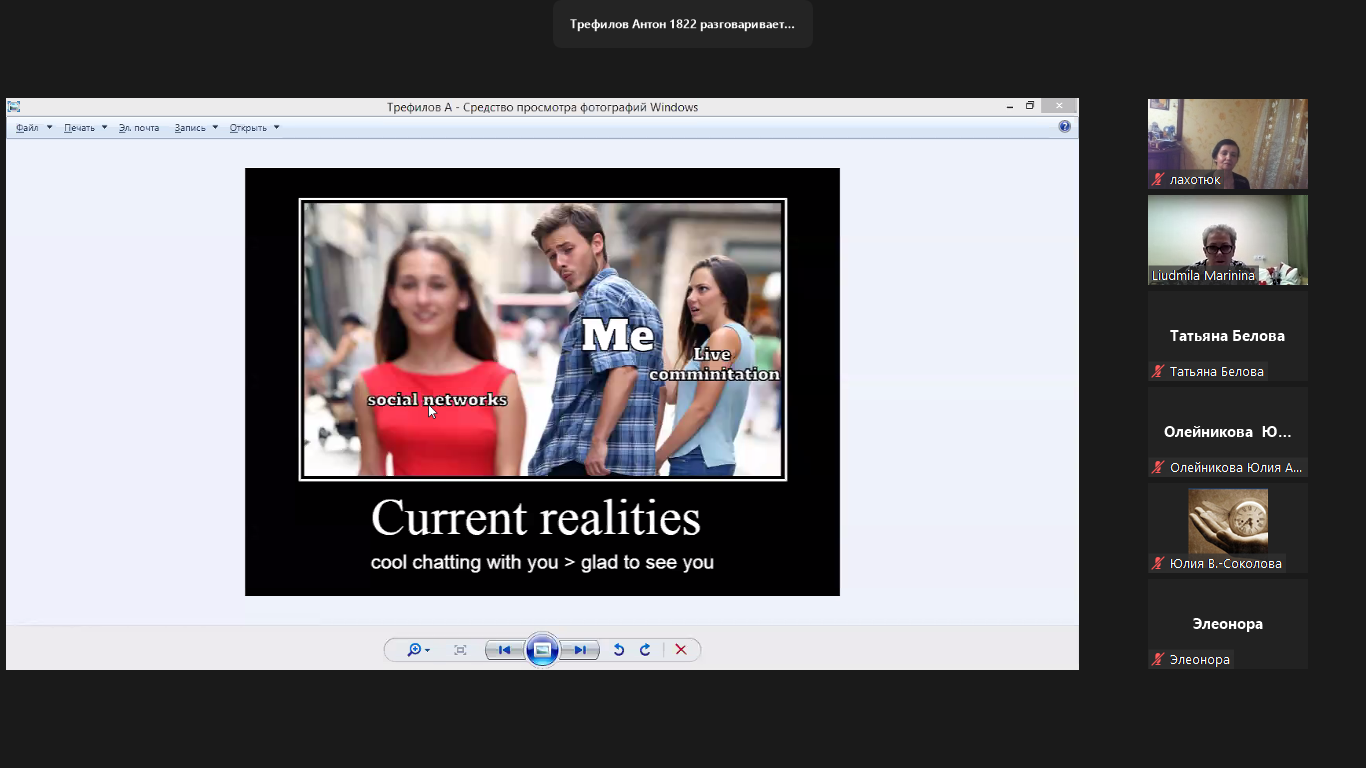
Task: Click muted mic icon for Юлия В.-Соколова
Action: tap(1159, 564)
